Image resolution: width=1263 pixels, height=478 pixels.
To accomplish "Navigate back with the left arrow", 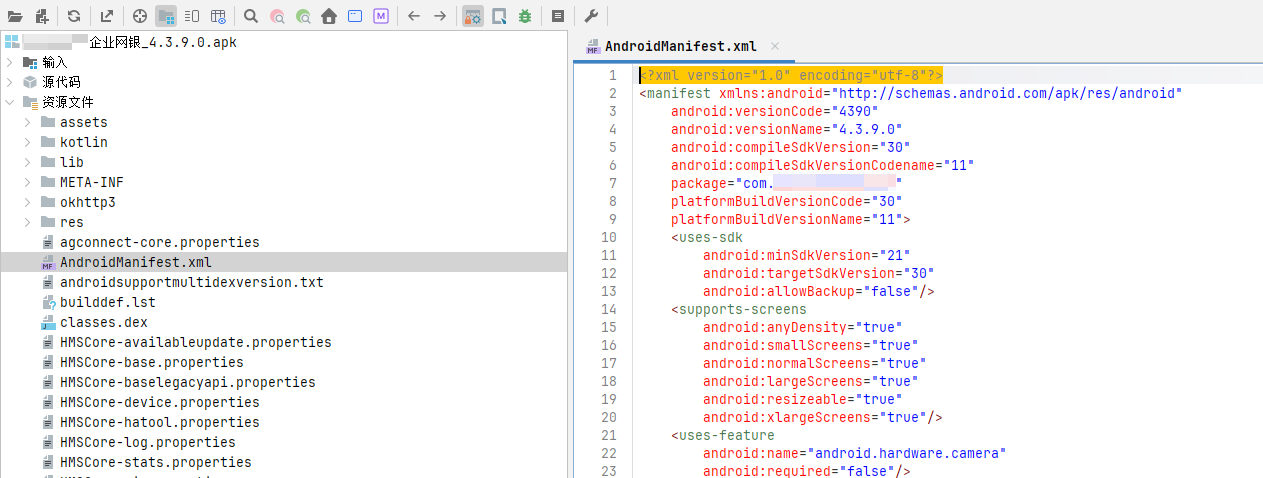I will 414,16.
